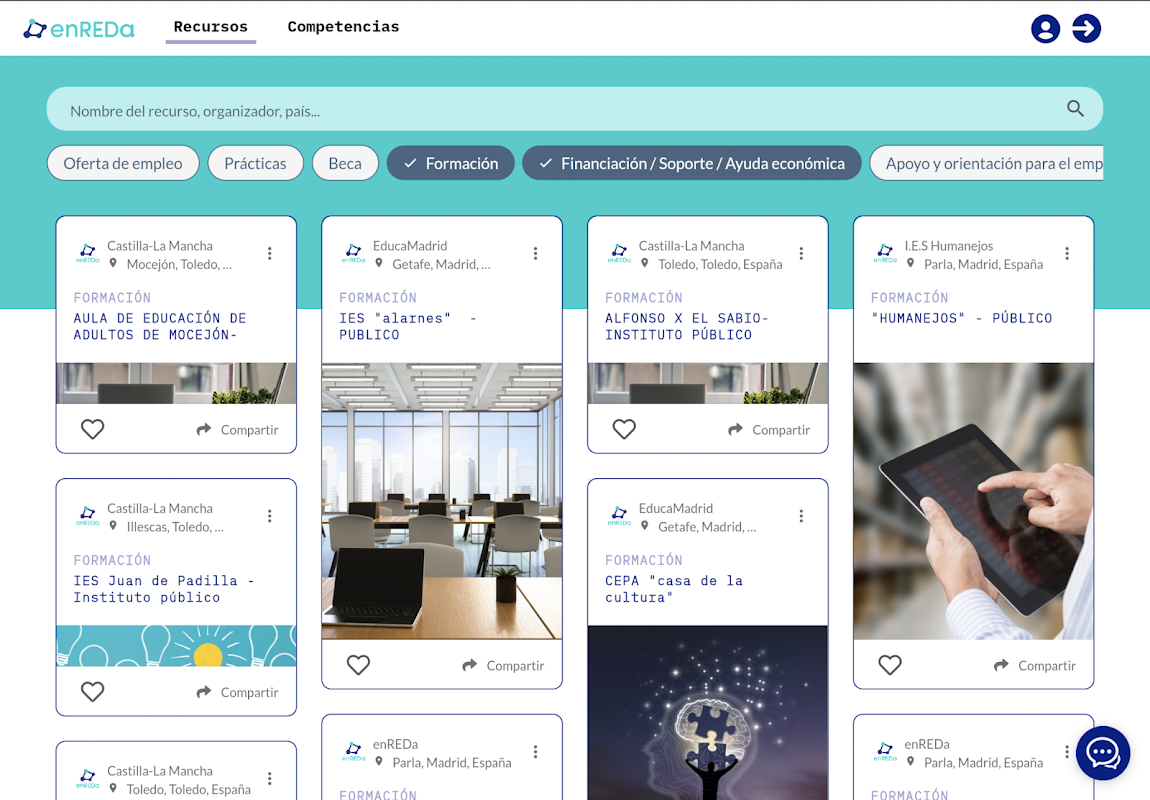The image size is (1150, 800).
Task: Open the ALFONSO X EL SABIO card image strip
Action: (708, 384)
